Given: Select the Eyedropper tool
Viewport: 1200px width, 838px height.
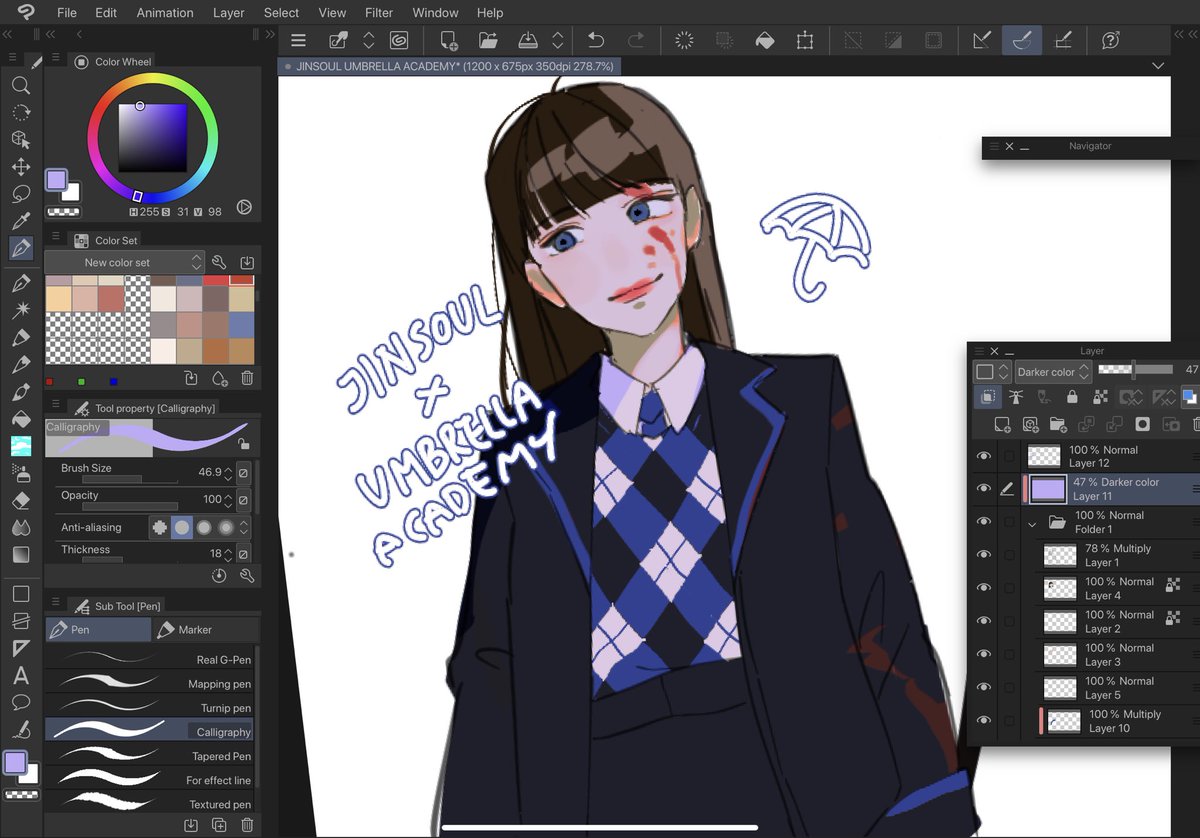Looking at the screenshot, I should click(x=21, y=221).
